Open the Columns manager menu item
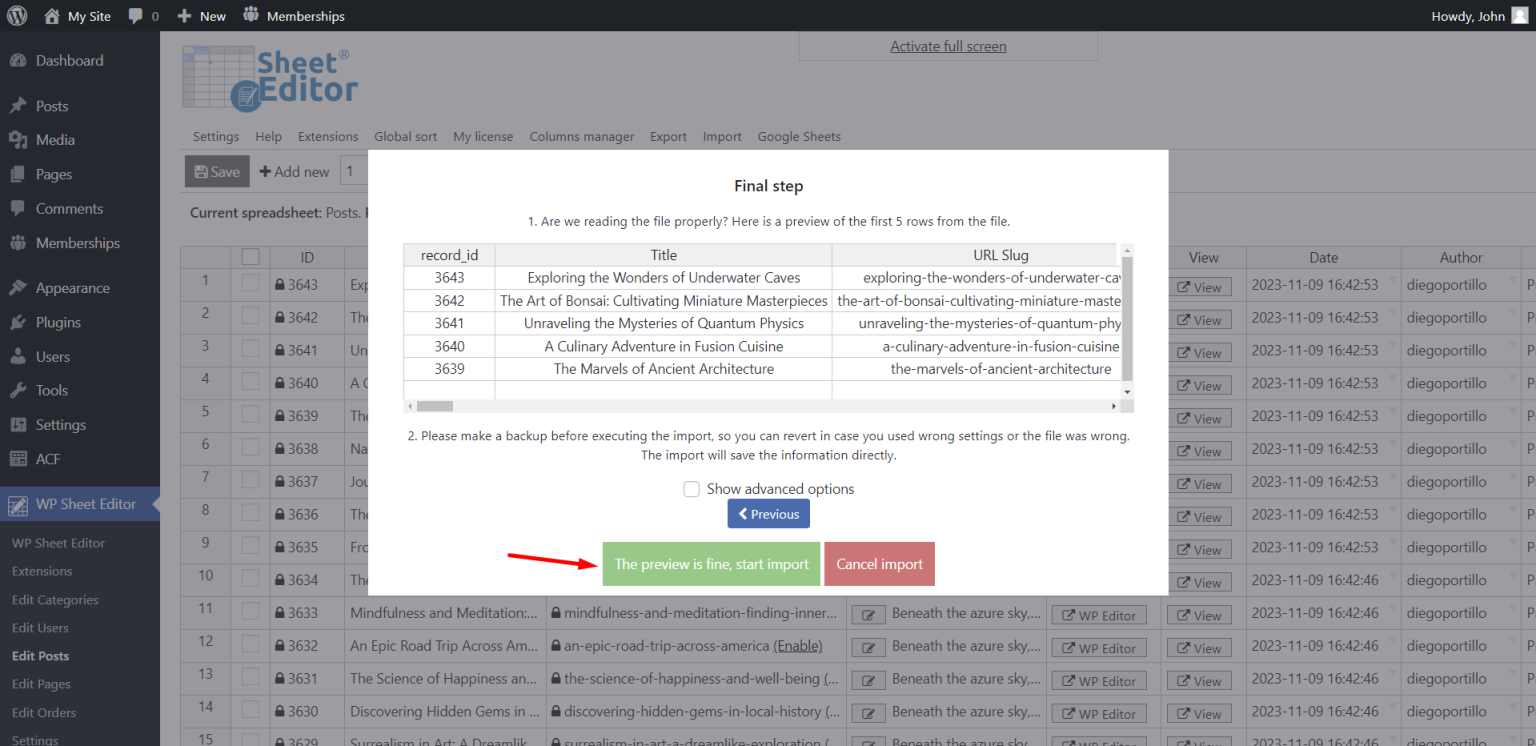This screenshot has height=746, width=1536. pyautogui.click(x=581, y=136)
